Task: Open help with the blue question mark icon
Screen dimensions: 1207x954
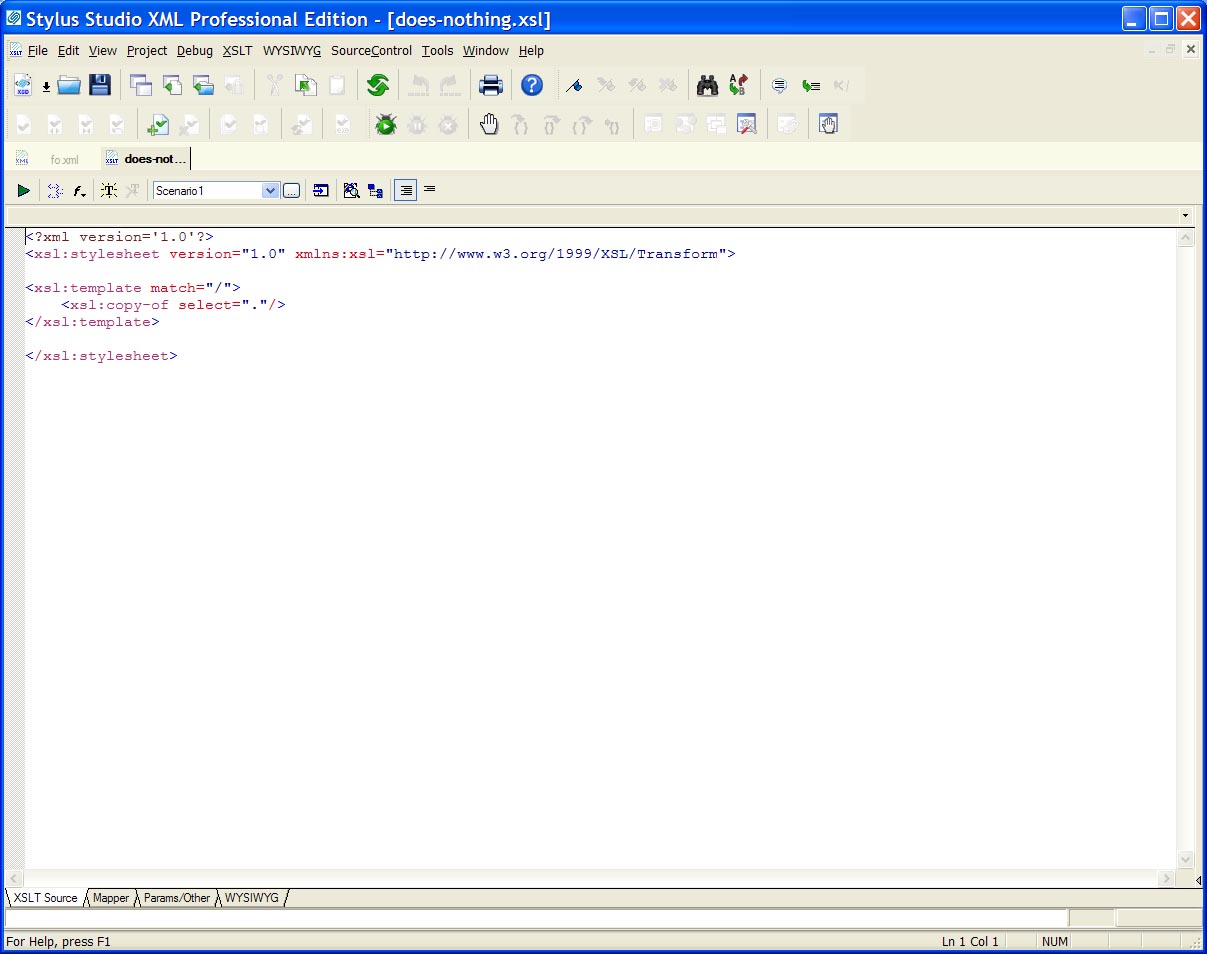Action: [532, 86]
